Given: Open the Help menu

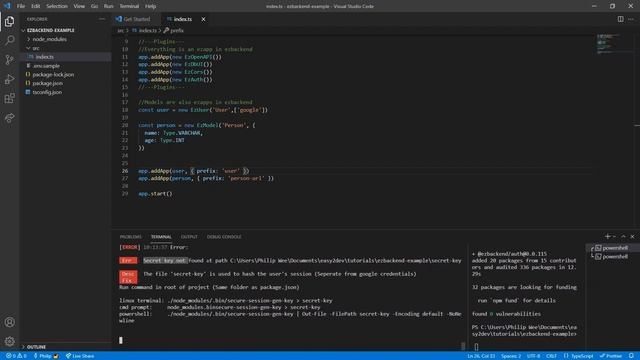Looking at the screenshot, I should (x=151, y=6).
